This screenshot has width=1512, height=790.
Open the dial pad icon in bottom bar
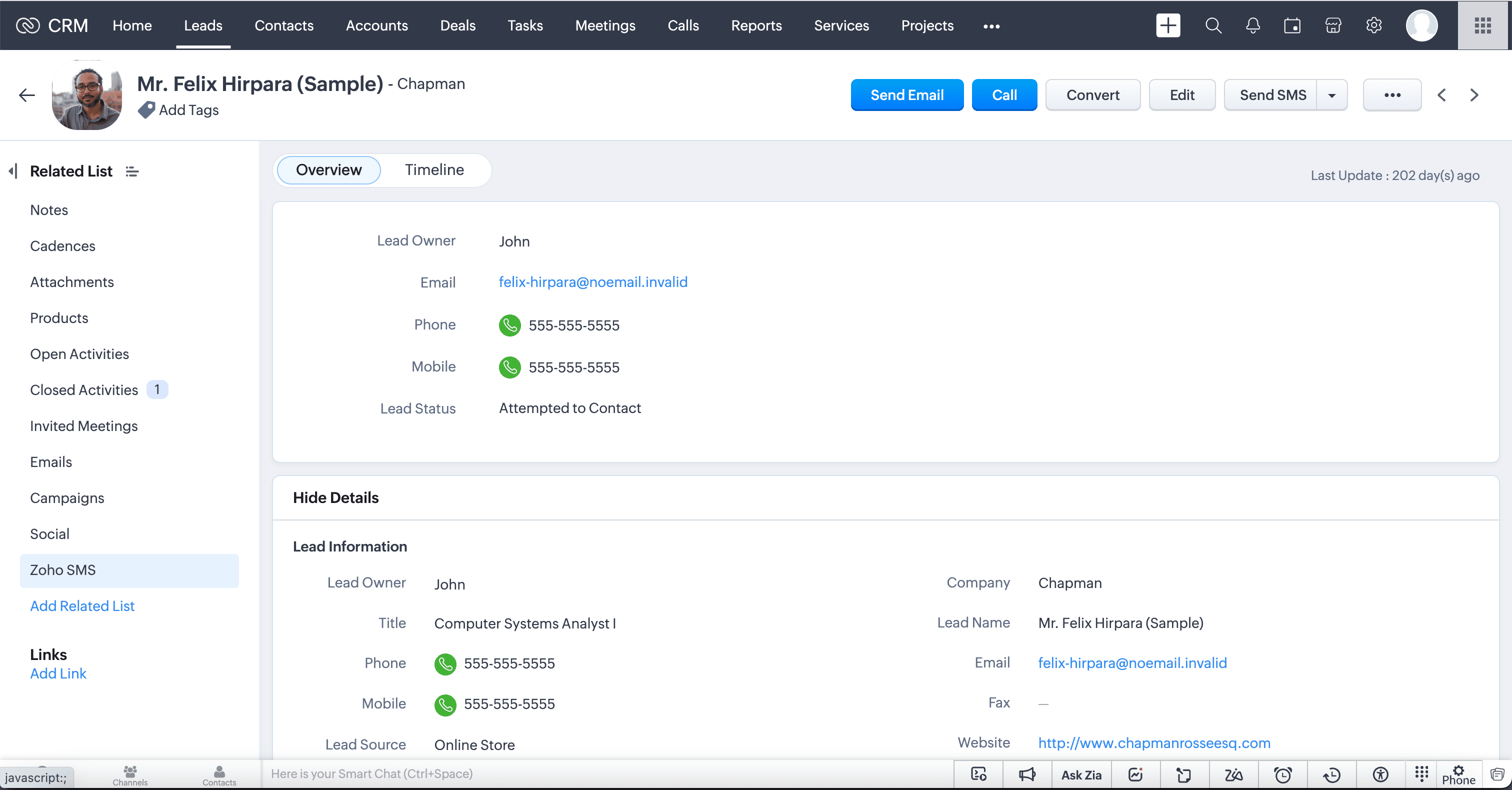tap(1421, 773)
